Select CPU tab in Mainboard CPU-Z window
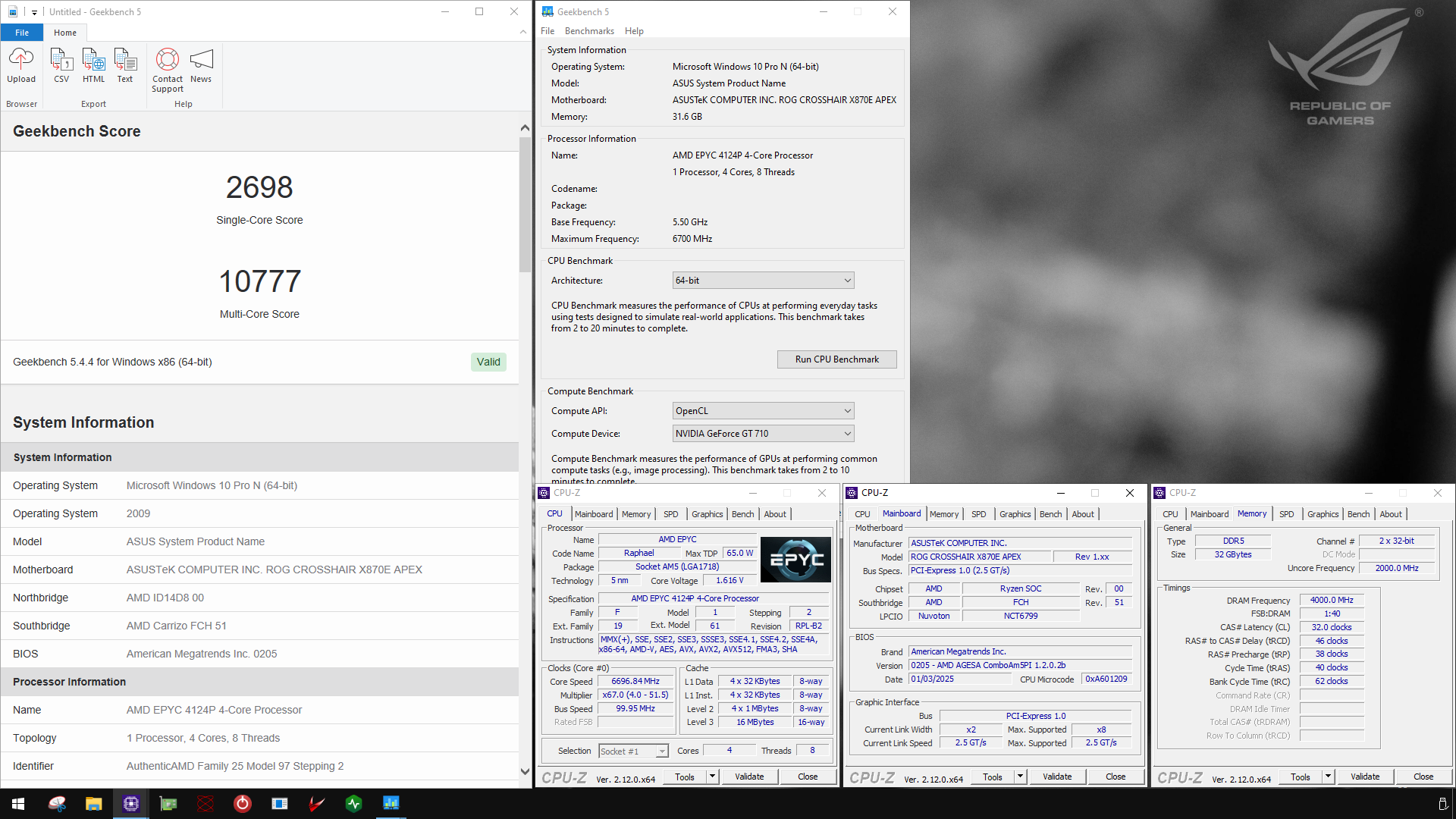This screenshot has width=1456, height=819. coord(862,514)
